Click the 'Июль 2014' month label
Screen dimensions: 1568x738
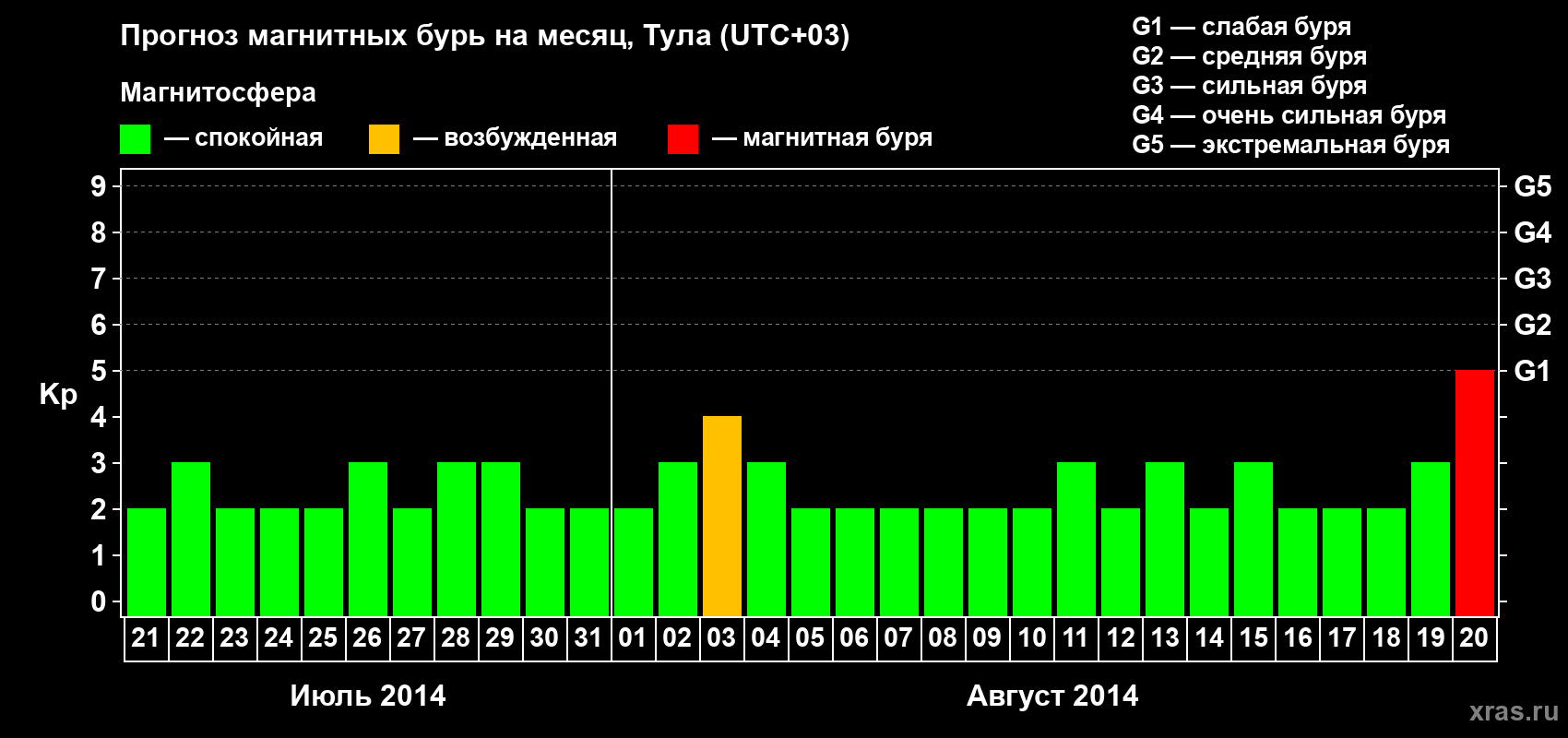pos(367,696)
